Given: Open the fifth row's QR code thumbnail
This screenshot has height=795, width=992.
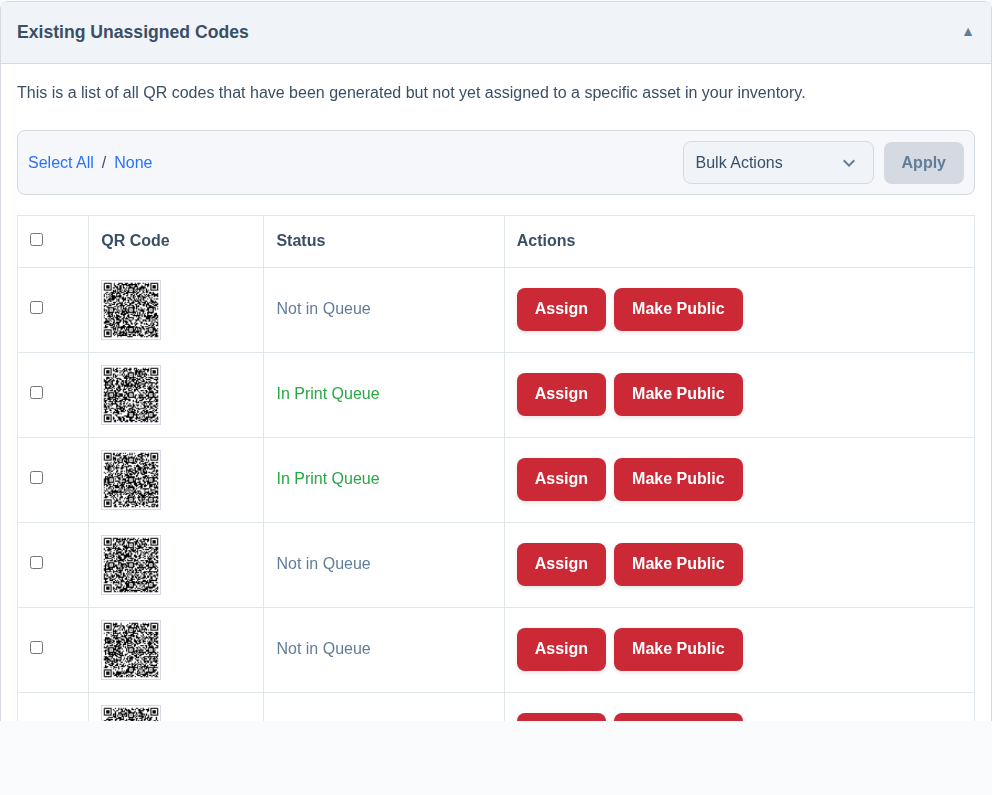Looking at the screenshot, I should (131, 650).
